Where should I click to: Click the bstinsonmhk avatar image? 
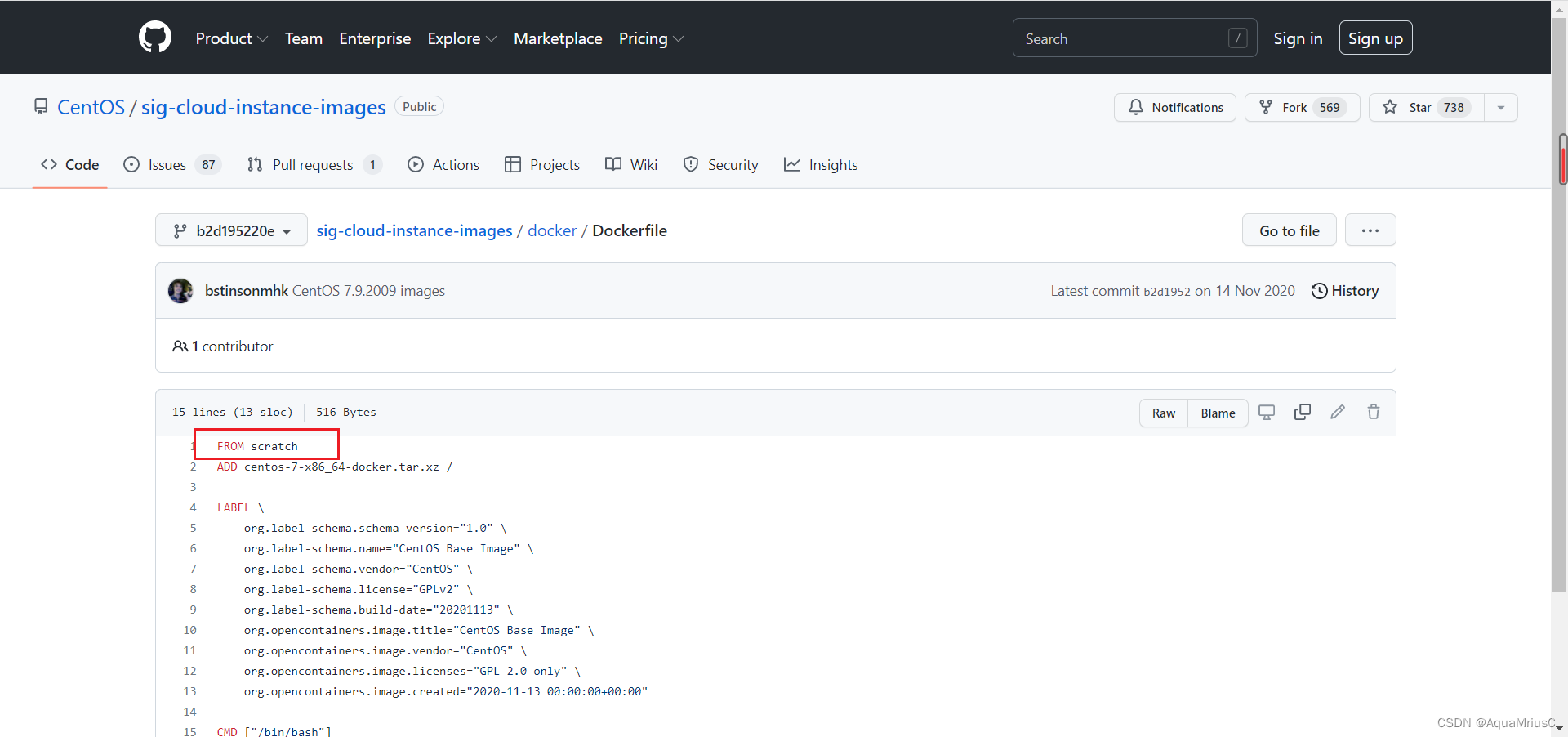(180, 291)
